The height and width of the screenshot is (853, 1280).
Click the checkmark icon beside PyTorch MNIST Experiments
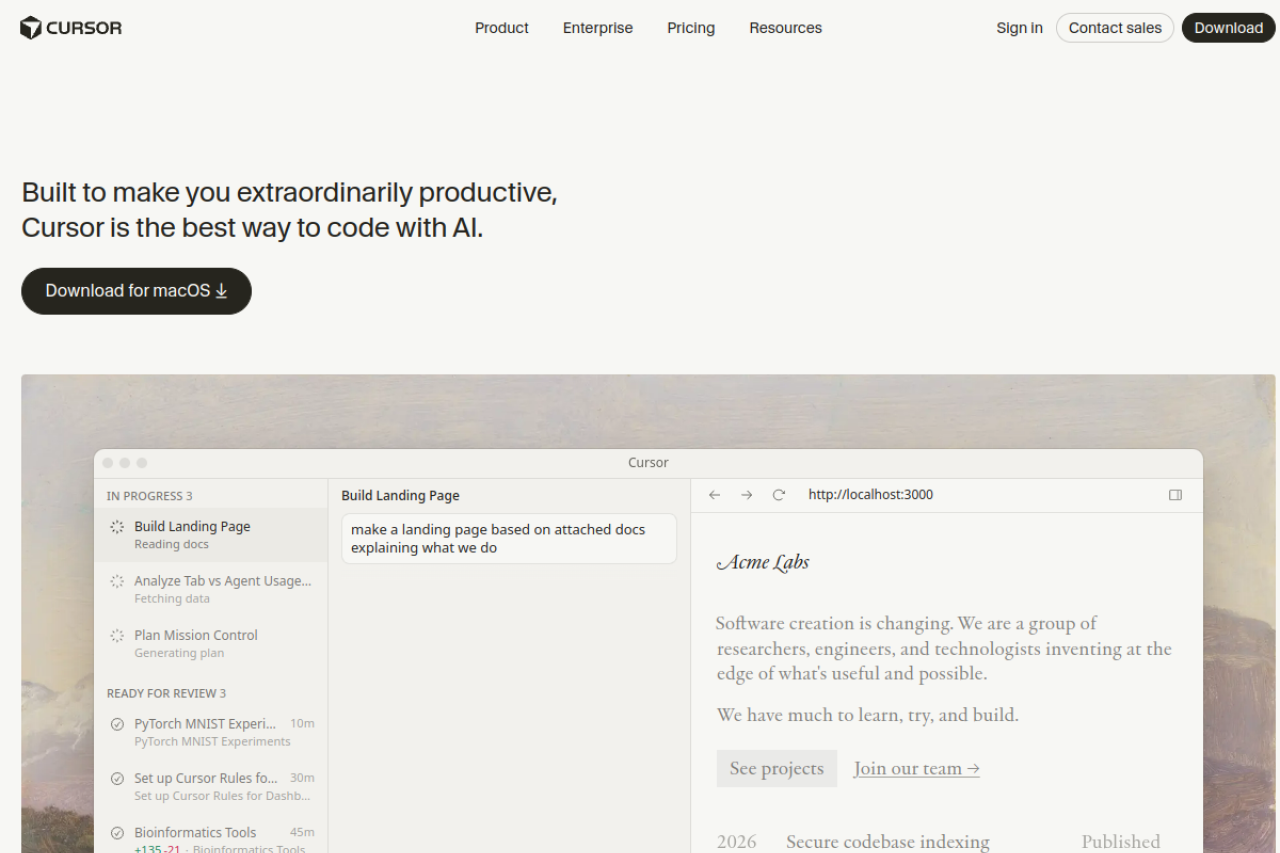[117, 724]
